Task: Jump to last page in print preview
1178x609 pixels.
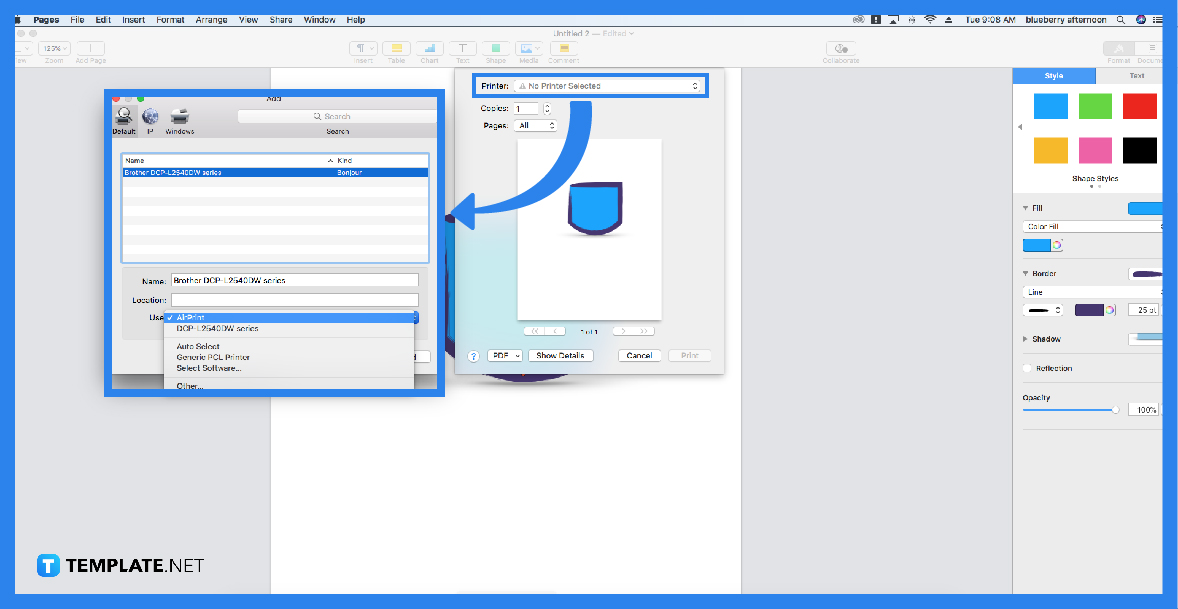Action: coord(644,331)
